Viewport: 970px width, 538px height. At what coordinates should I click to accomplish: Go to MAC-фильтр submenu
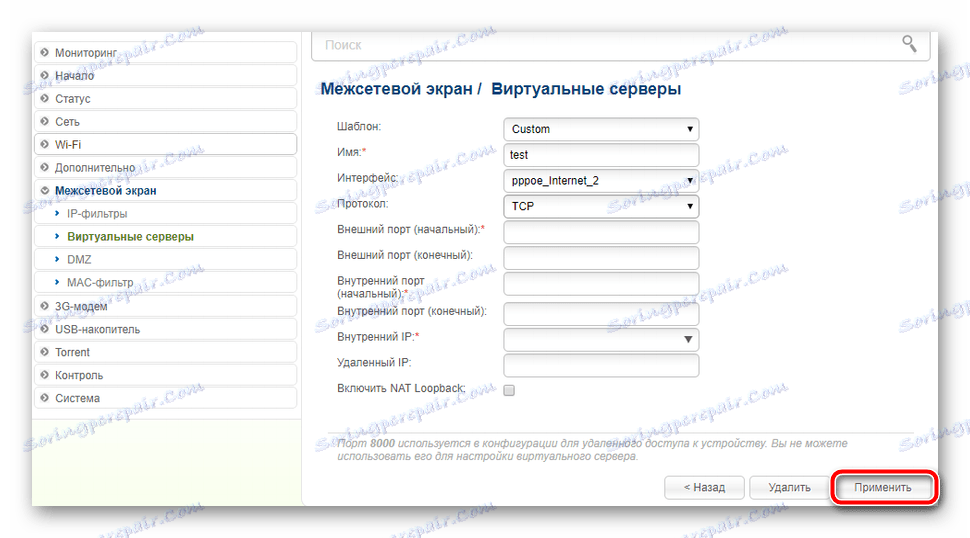point(165,282)
